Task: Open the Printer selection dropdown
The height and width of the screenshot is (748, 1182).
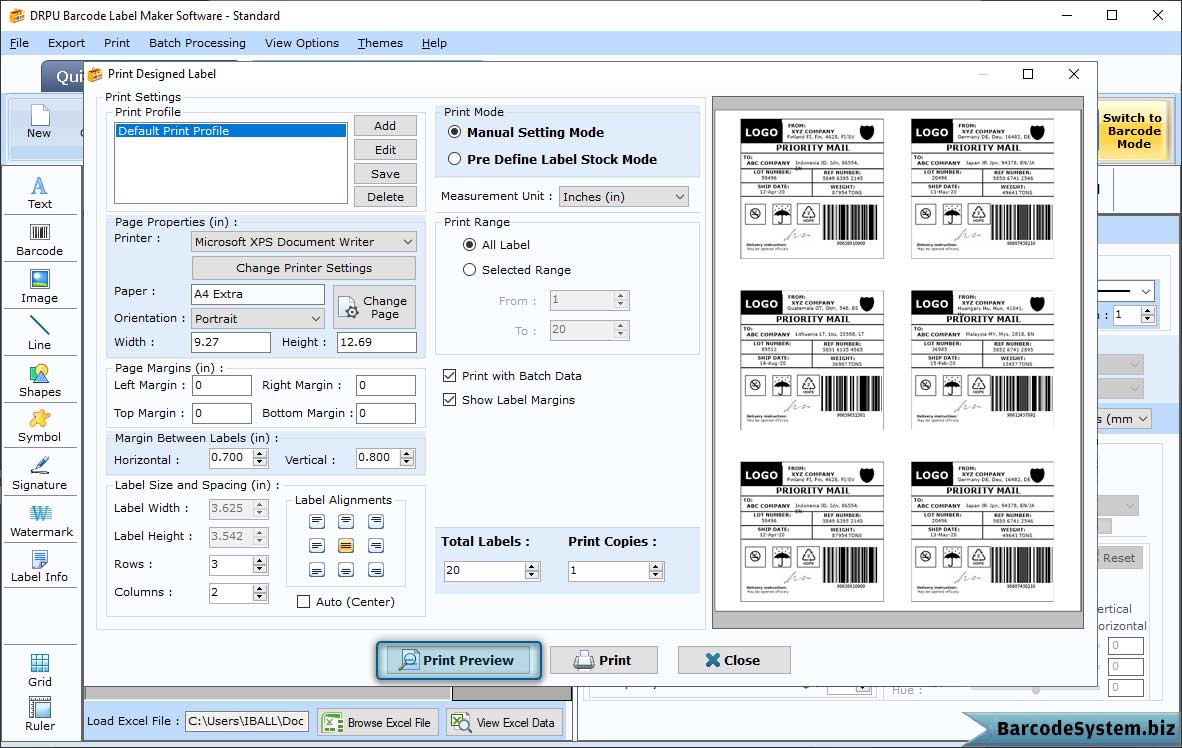Action: (304, 242)
